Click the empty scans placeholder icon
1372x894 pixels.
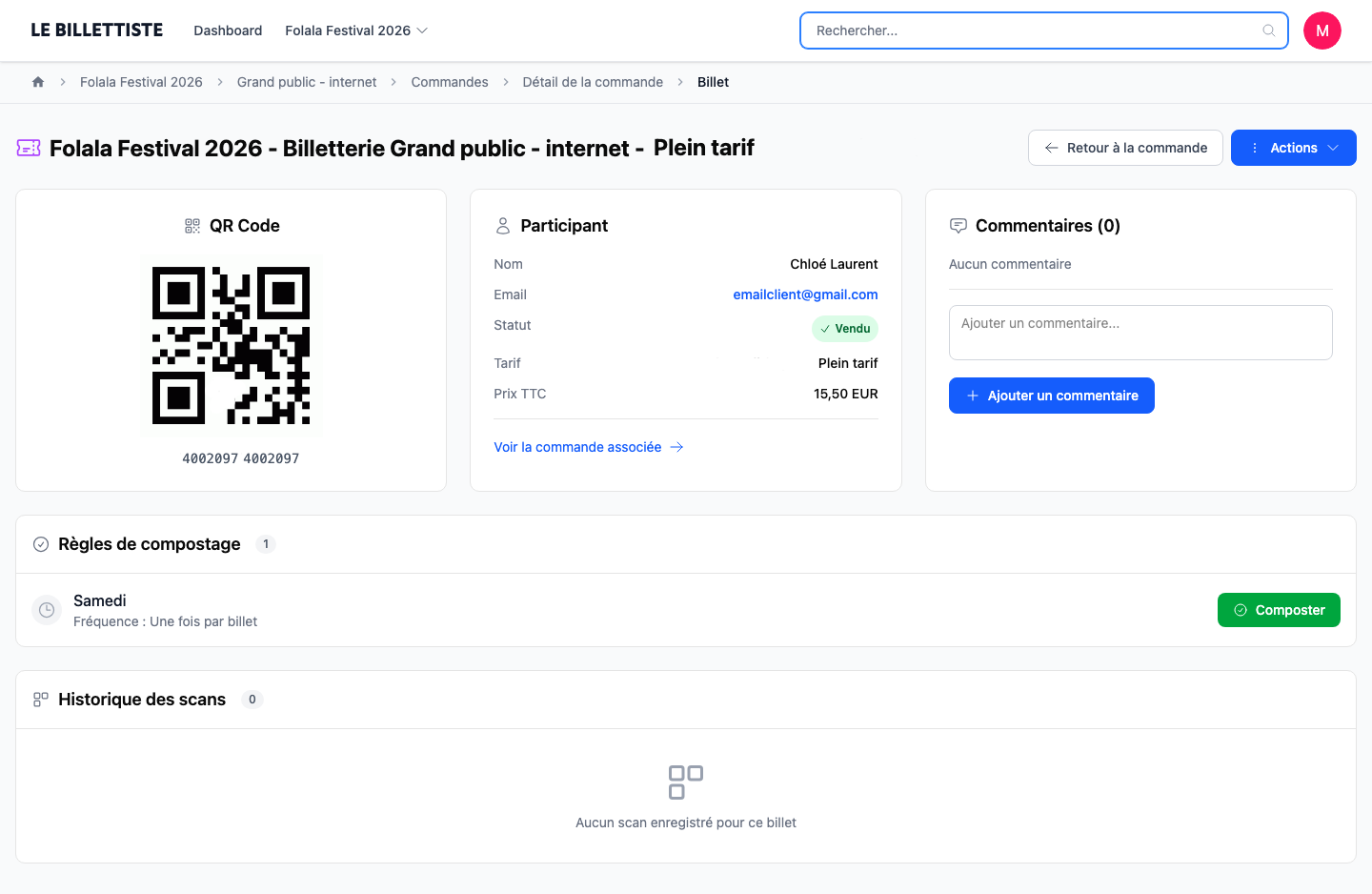click(x=686, y=782)
